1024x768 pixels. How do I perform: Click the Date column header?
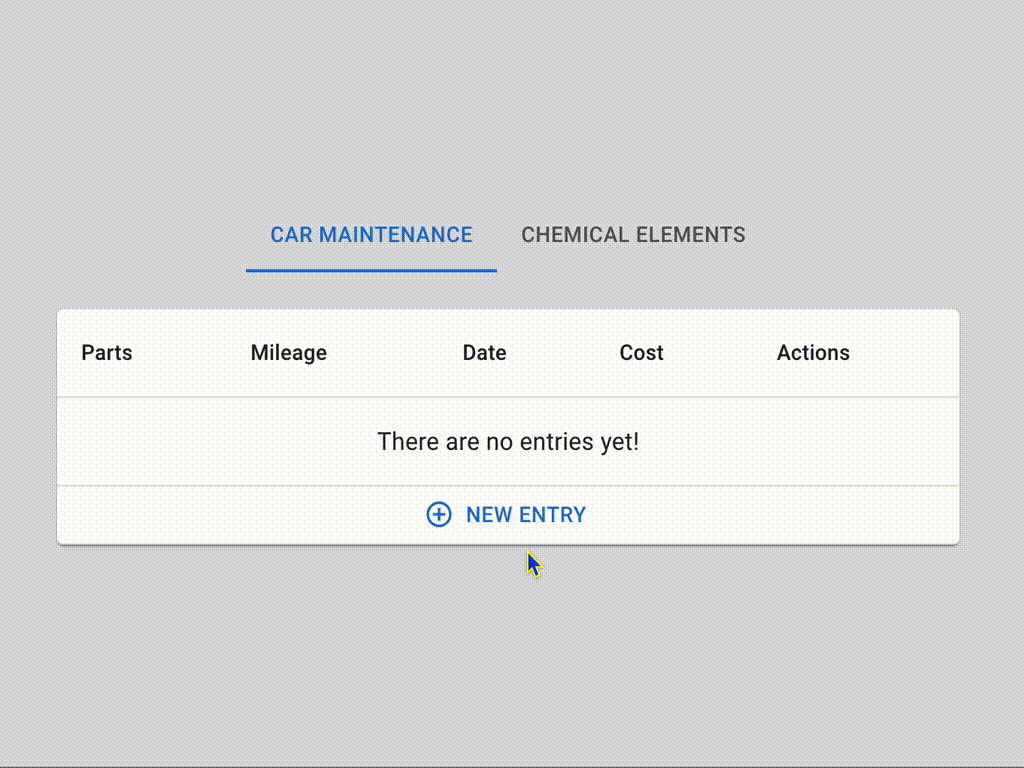coord(485,353)
